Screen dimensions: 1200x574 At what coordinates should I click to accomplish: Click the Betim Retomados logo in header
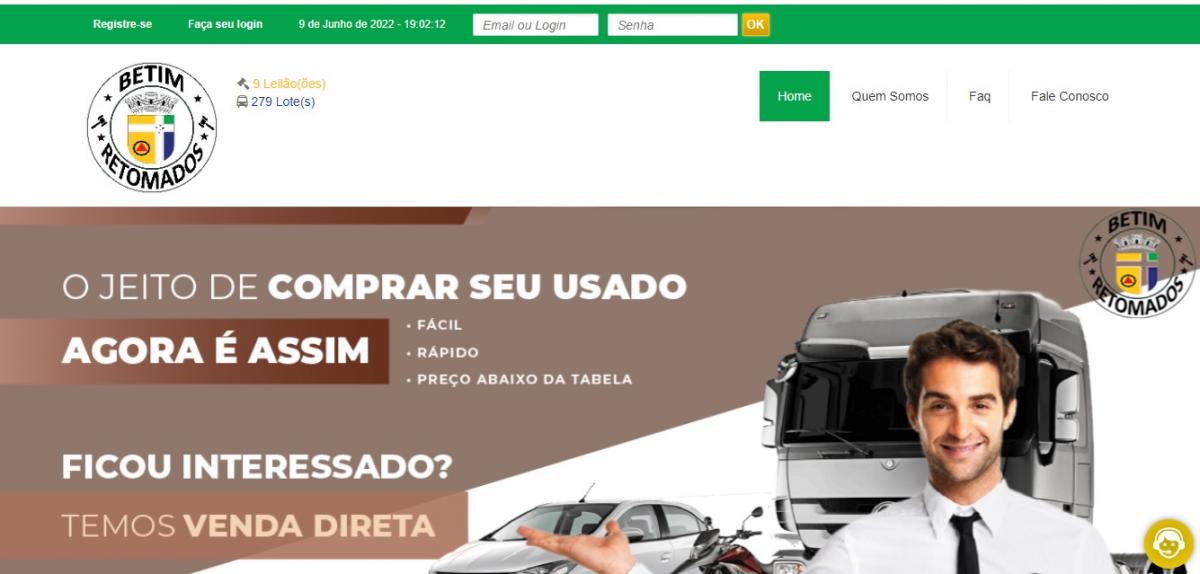tap(152, 126)
